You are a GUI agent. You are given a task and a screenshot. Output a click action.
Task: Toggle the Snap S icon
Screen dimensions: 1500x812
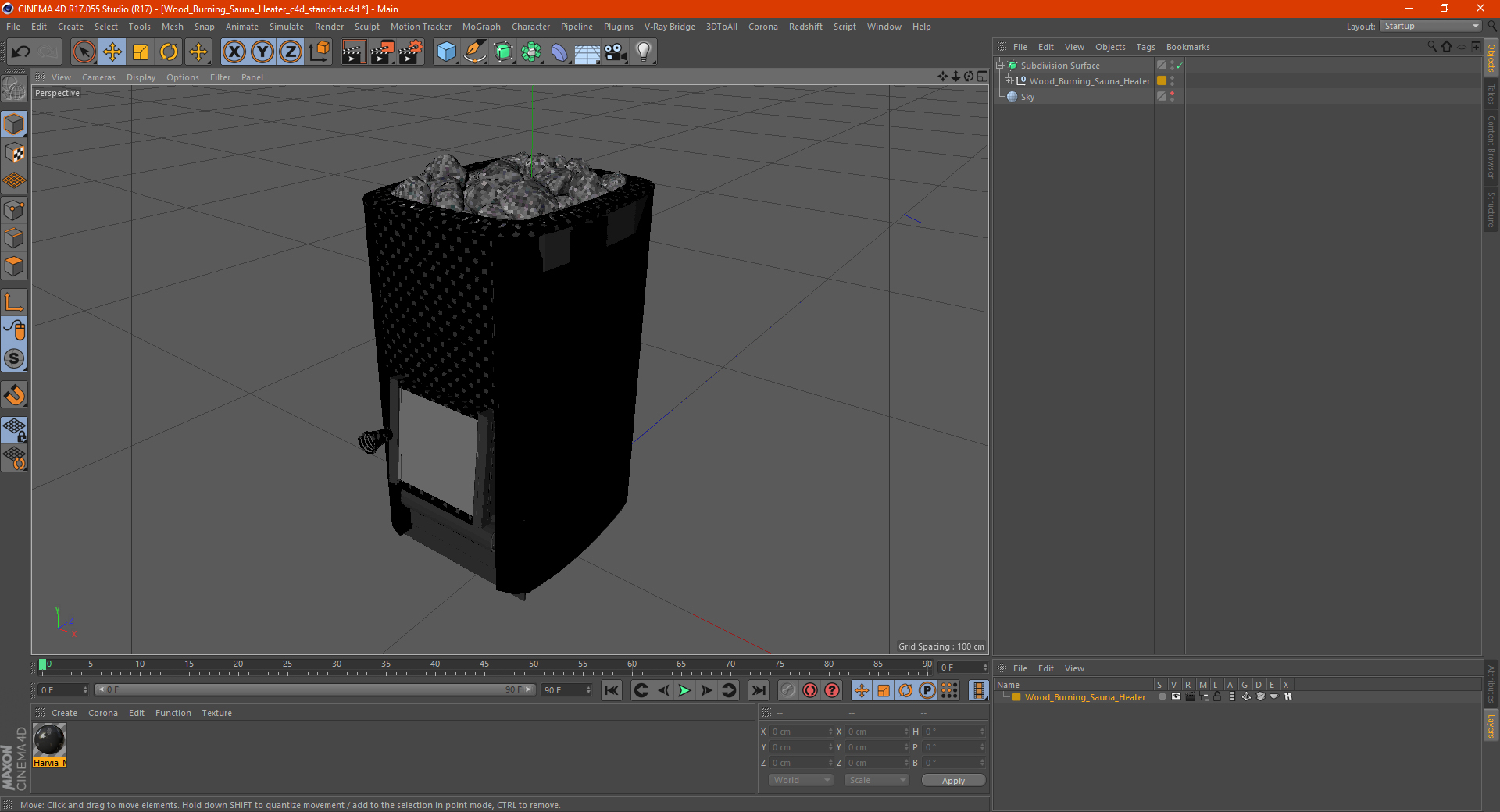(15, 359)
